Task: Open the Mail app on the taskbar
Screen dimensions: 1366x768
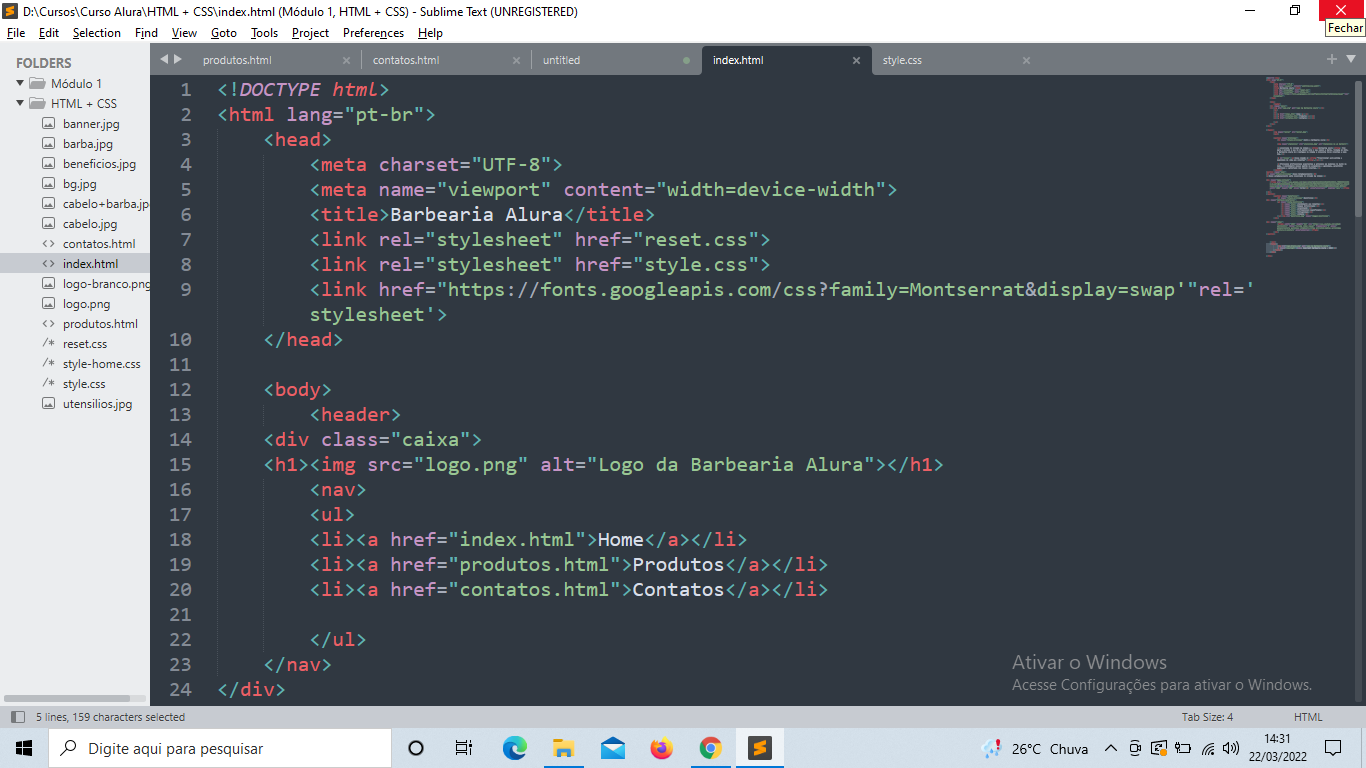Action: click(613, 748)
